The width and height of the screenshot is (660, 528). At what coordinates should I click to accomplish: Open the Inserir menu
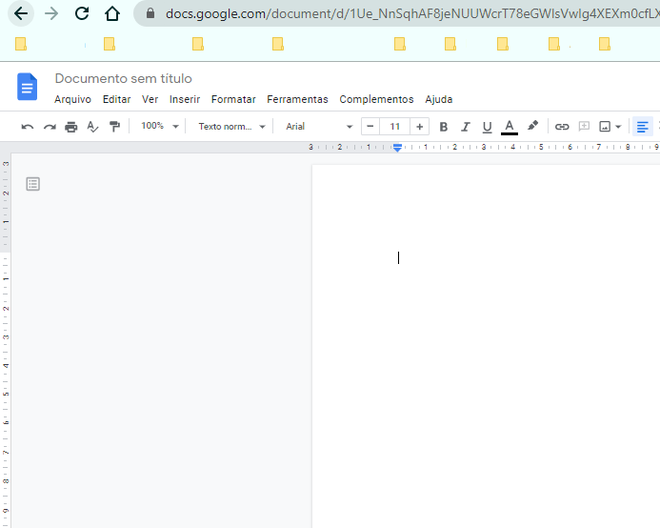pyautogui.click(x=184, y=99)
